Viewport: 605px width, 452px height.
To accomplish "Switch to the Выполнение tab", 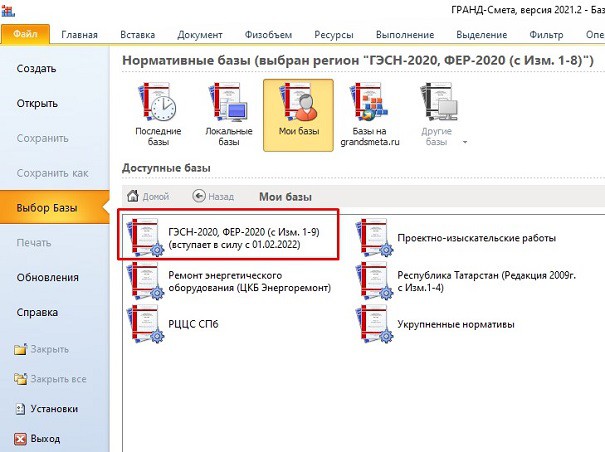I will (405, 35).
